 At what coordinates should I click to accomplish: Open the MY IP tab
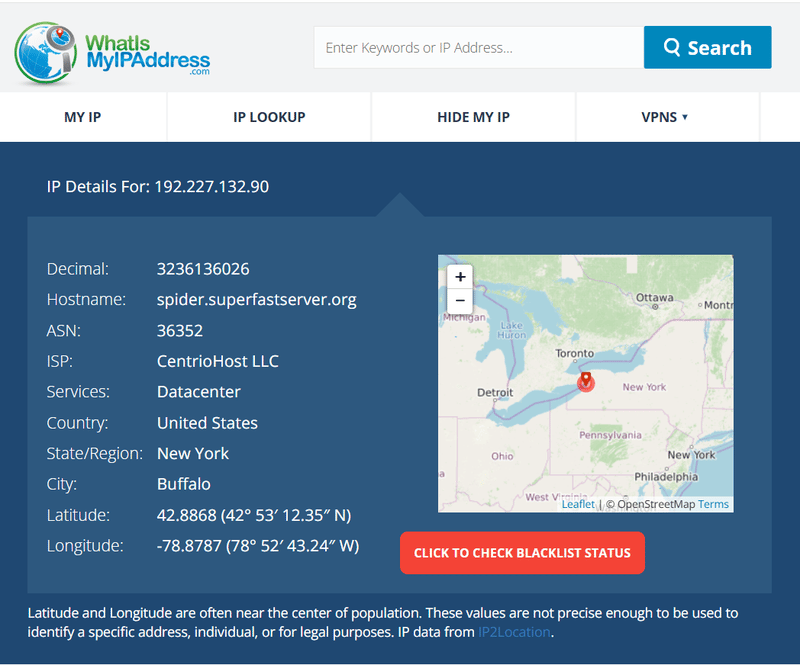click(83, 117)
